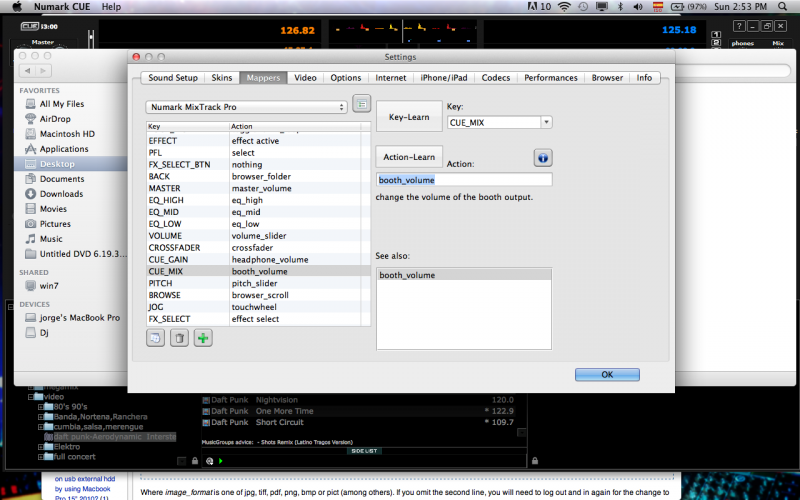Select Downloads in Finder sidebar
This screenshot has width=800, height=500.
(61, 194)
